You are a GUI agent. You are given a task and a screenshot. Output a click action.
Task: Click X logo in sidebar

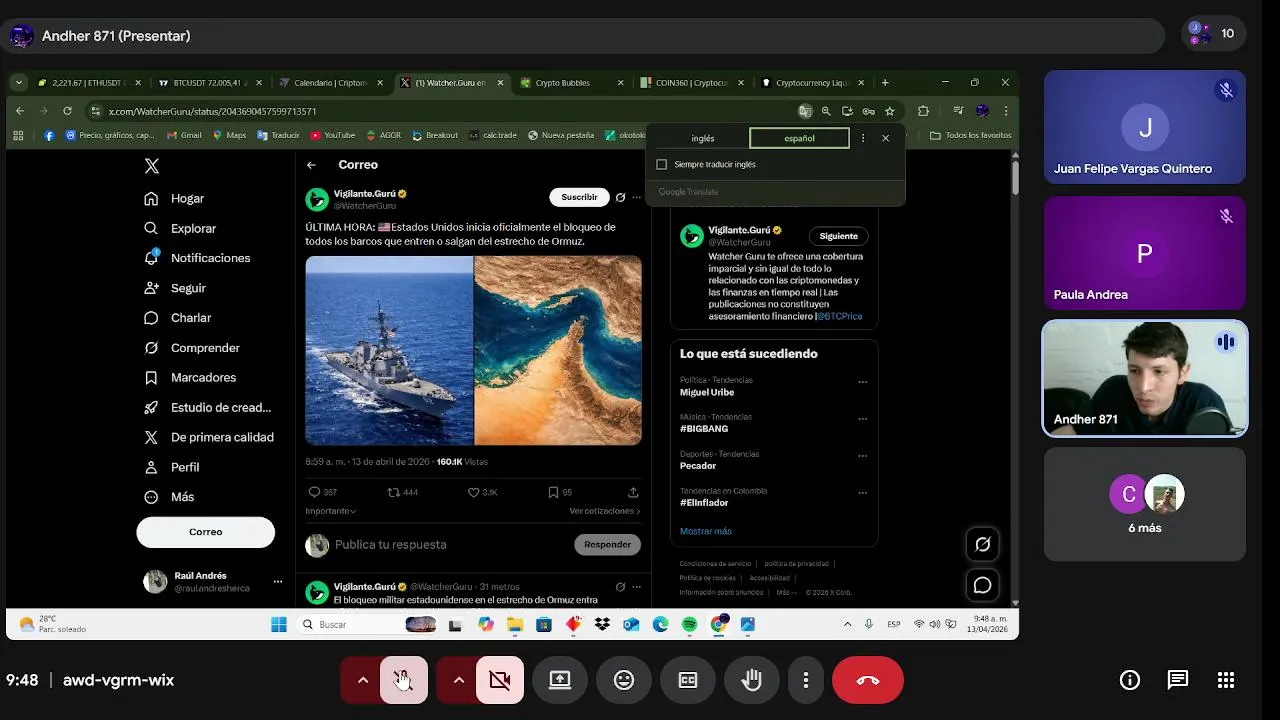[x=152, y=166]
